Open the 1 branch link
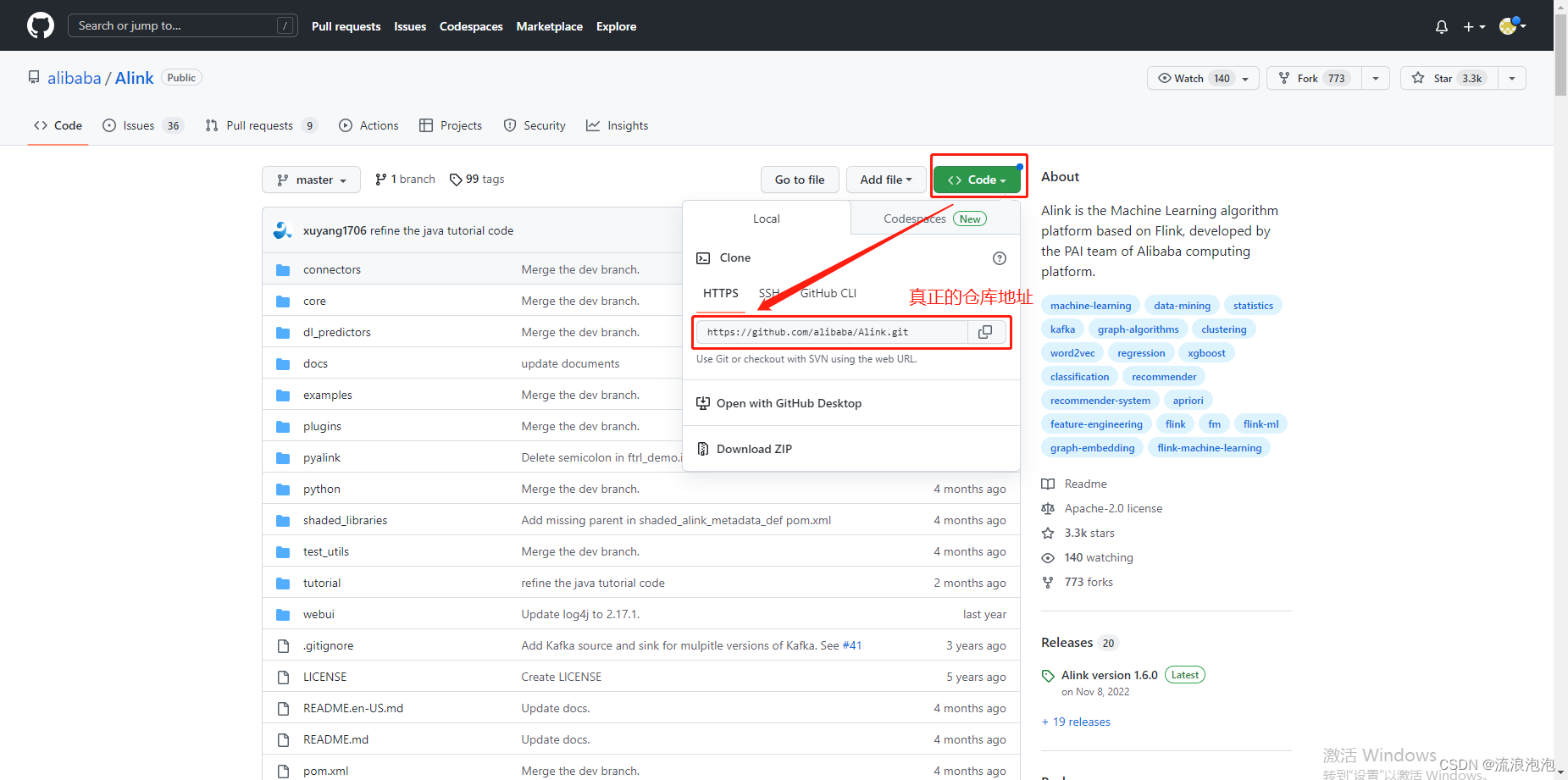 tap(405, 180)
